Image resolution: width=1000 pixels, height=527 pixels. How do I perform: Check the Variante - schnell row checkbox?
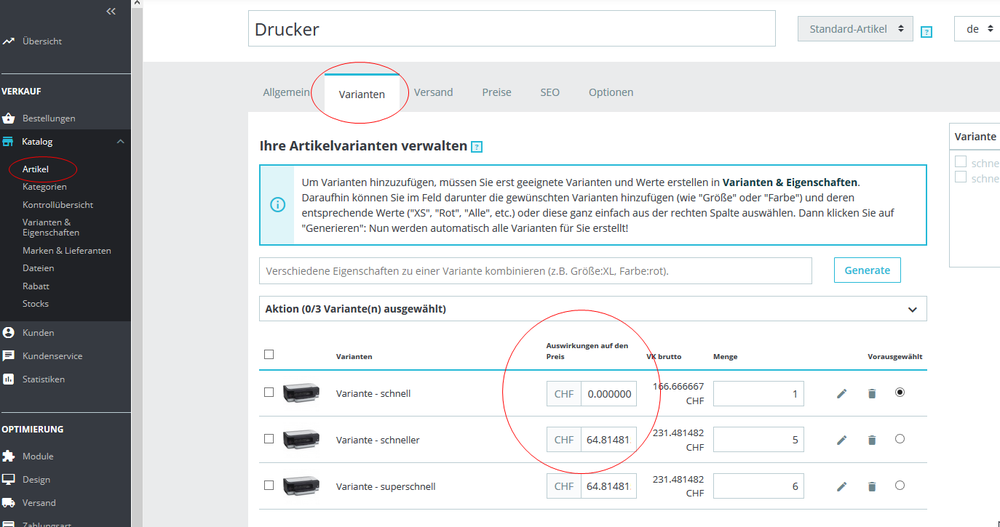point(269,392)
